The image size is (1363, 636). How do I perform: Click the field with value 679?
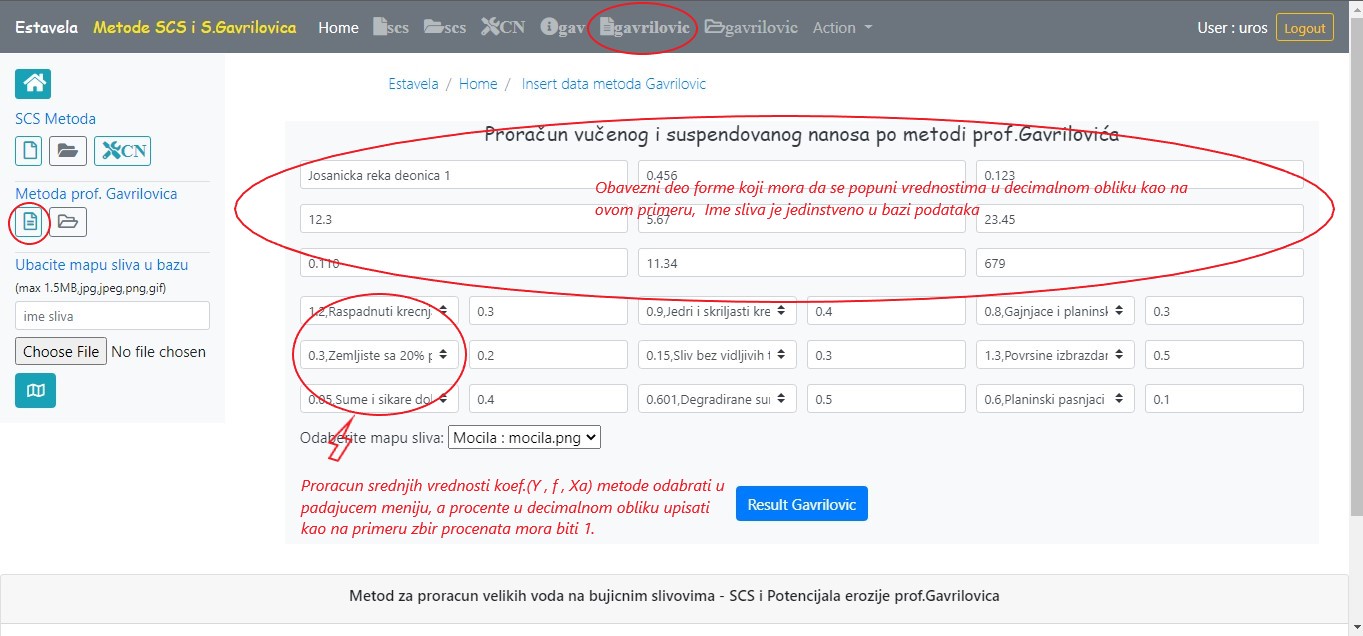pyautogui.click(x=1140, y=263)
